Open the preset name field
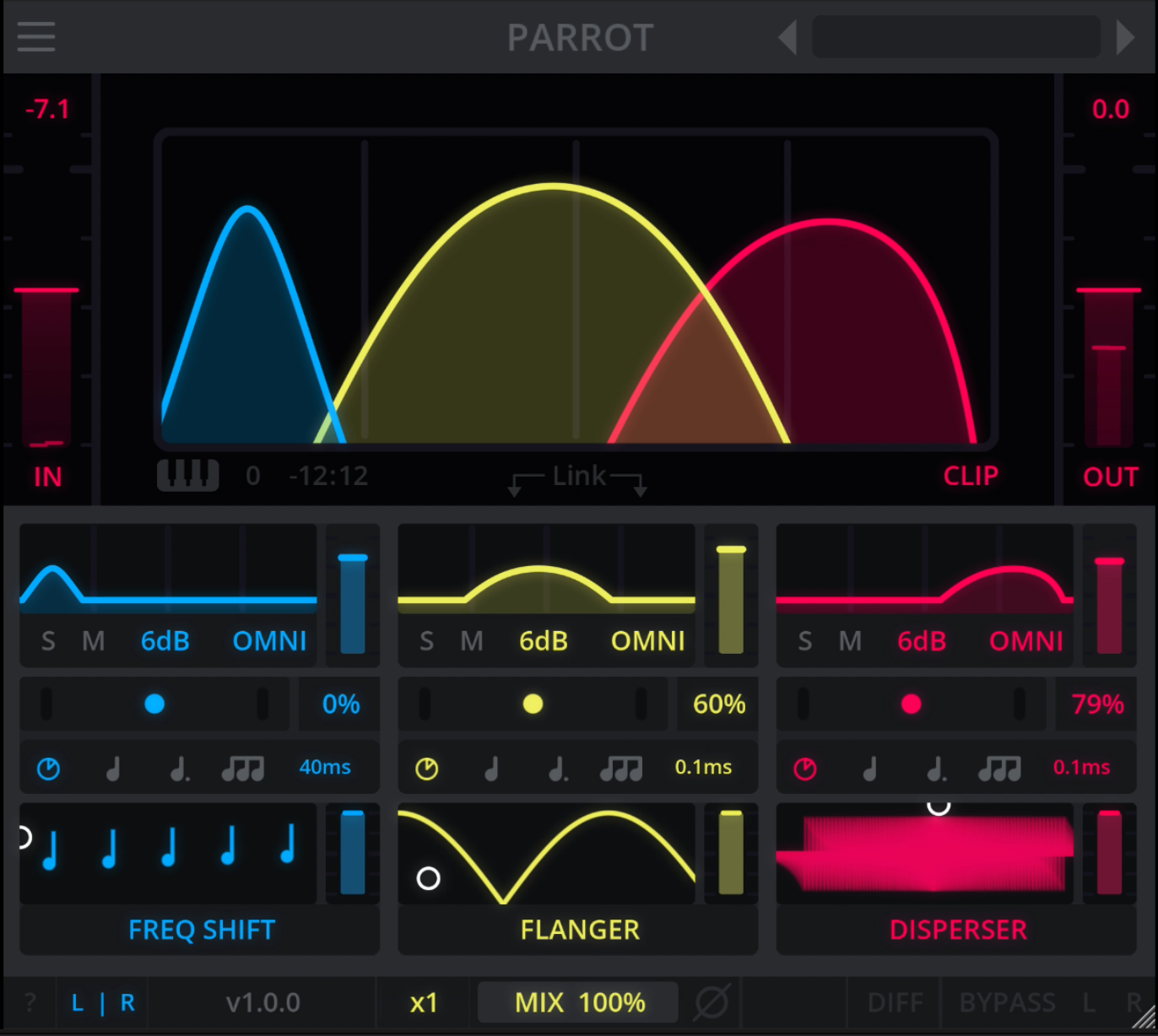The height and width of the screenshot is (1036, 1158). point(955,36)
